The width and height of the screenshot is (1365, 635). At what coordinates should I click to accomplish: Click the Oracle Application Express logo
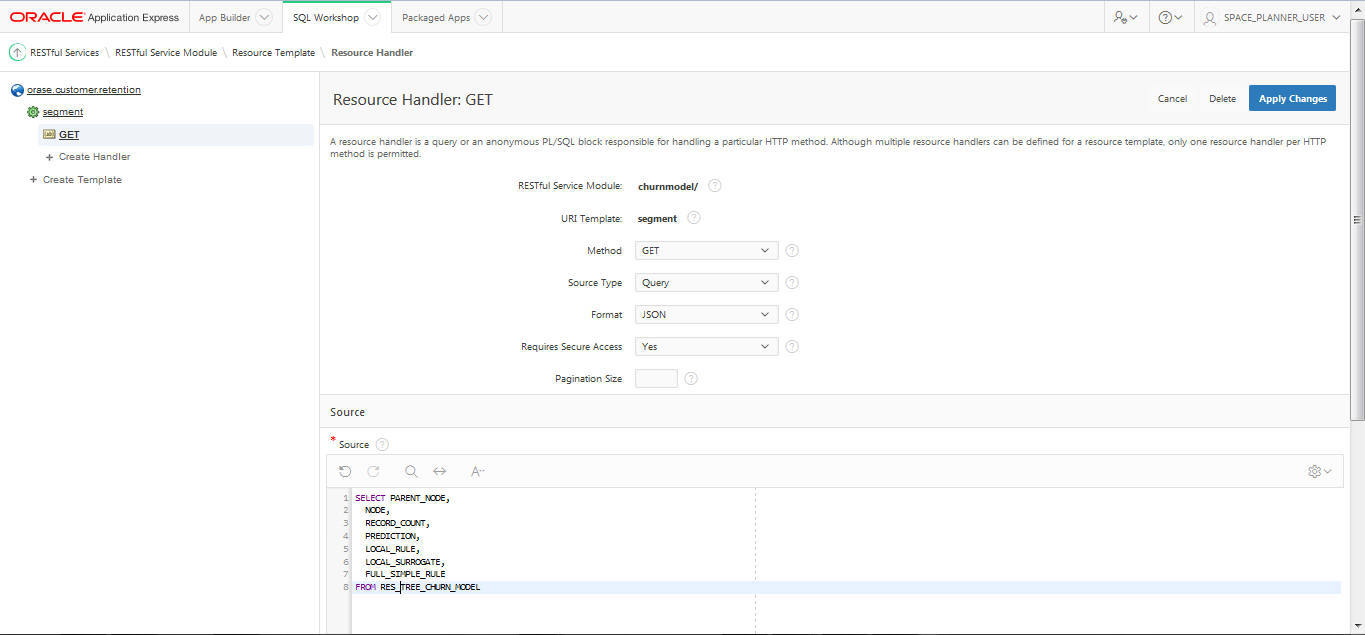pyautogui.click(x=94, y=17)
